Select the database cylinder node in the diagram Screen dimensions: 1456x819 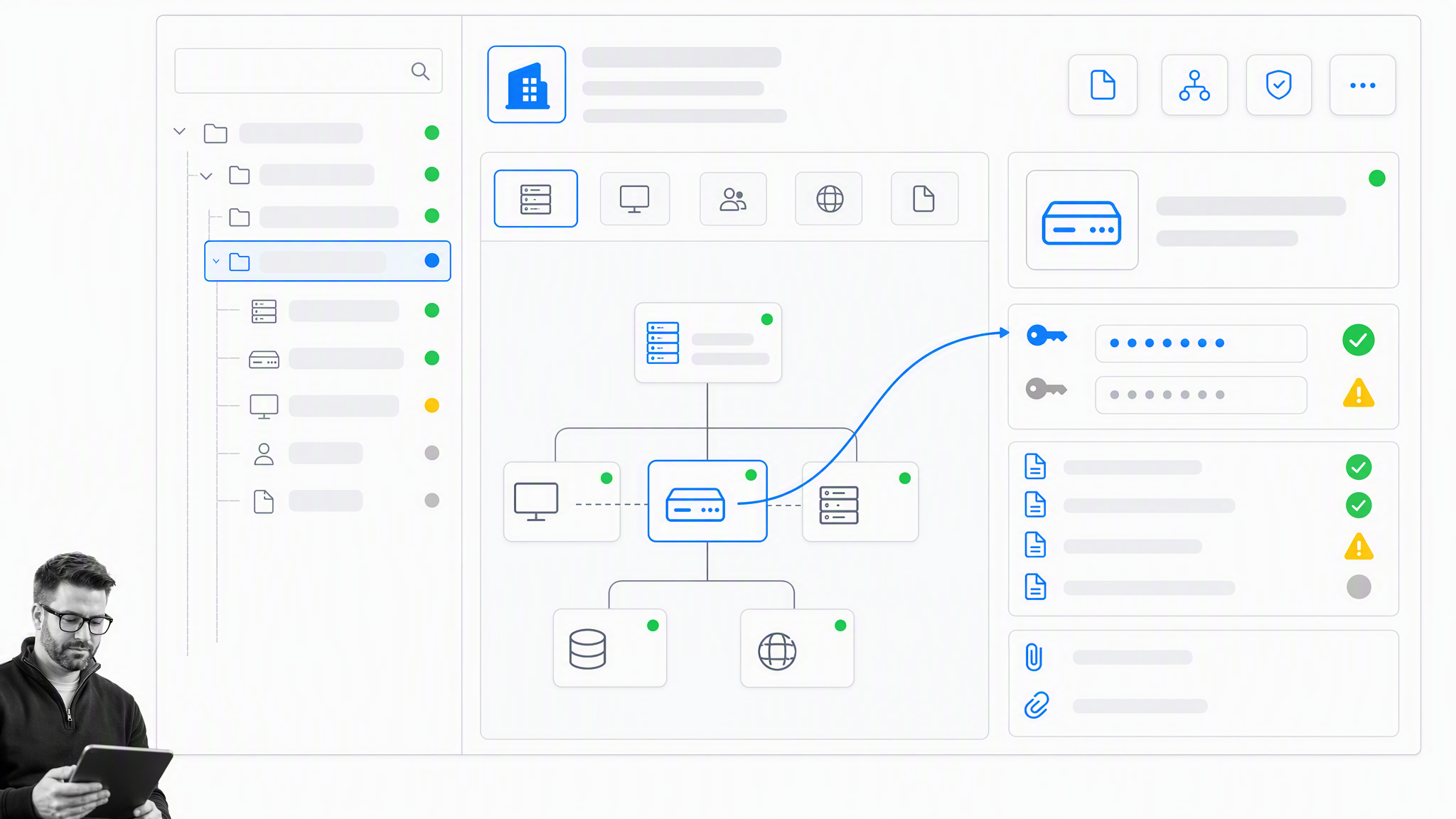point(610,648)
